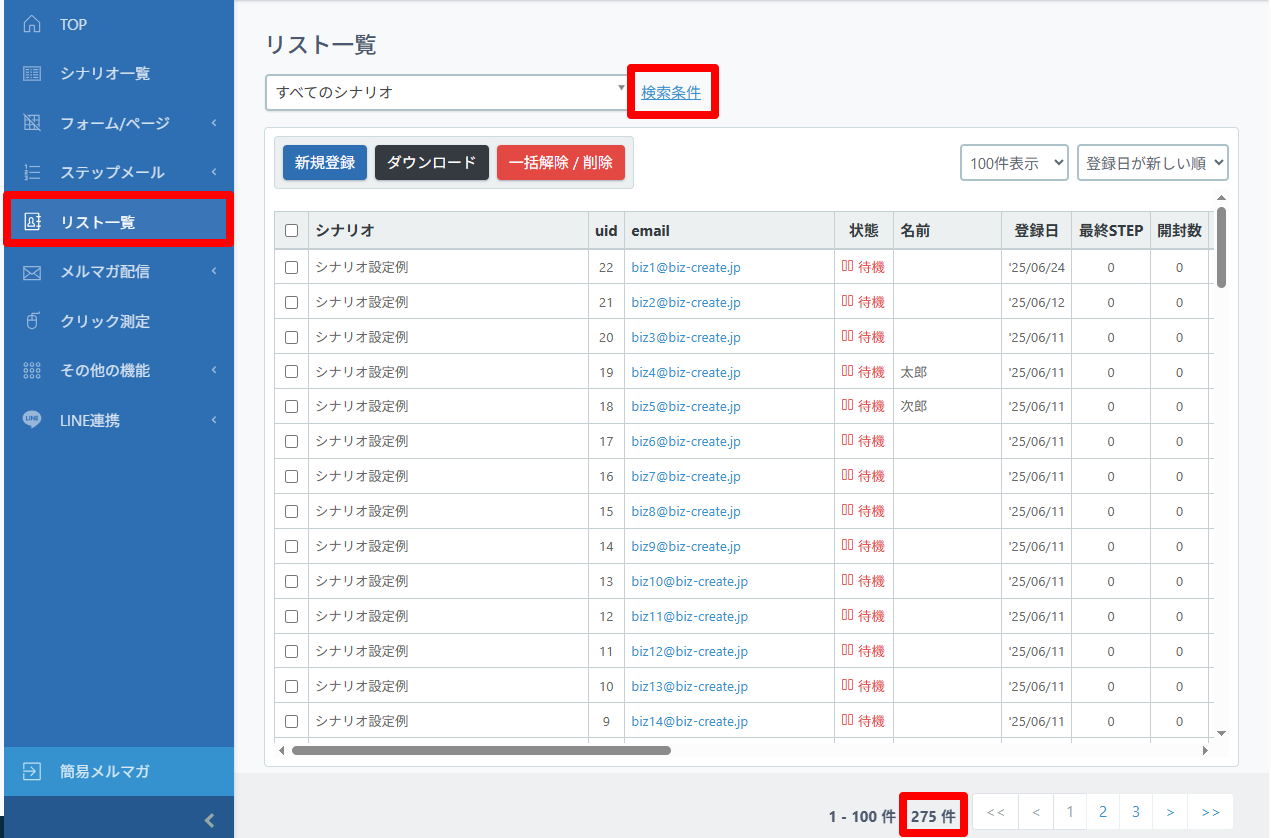Open the biz14@biz-create.jp email link
This screenshot has height=838, width=1271.
(x=690, y=721)
